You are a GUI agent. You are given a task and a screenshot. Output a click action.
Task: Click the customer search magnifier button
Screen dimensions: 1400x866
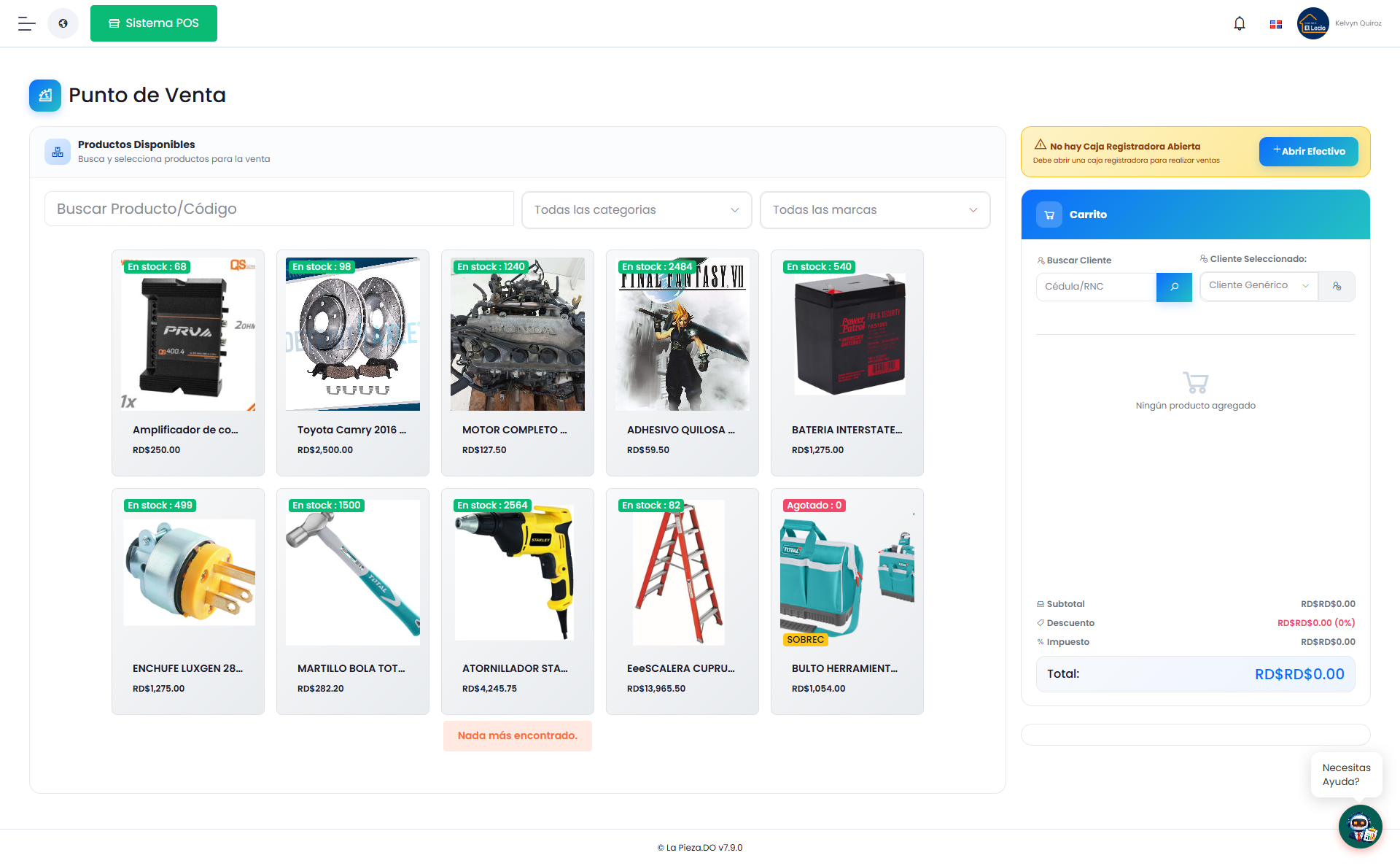(1174, 287)
